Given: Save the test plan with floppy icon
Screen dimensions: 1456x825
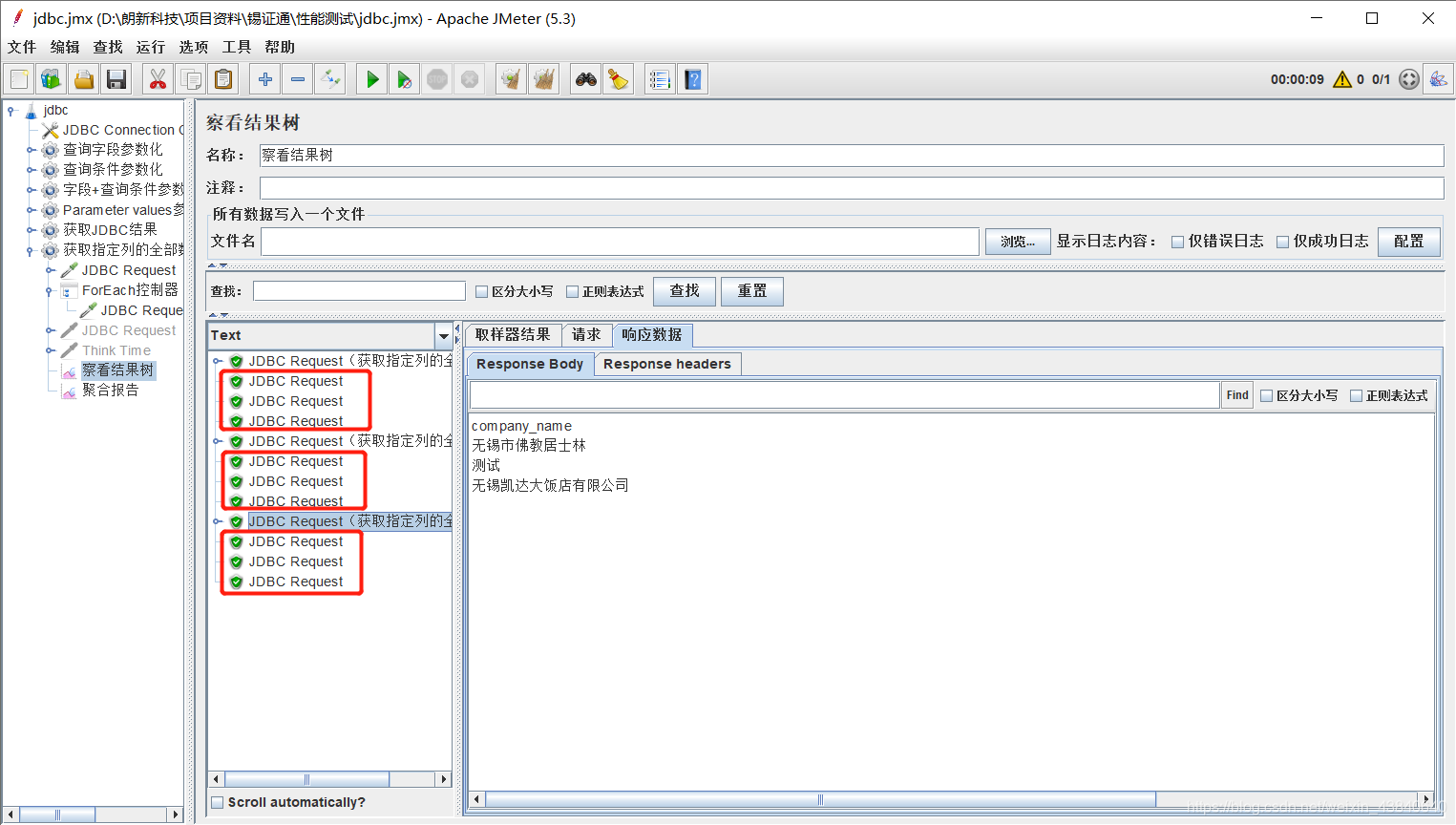Looking at the screenshot, I should (x=116, y=79).
